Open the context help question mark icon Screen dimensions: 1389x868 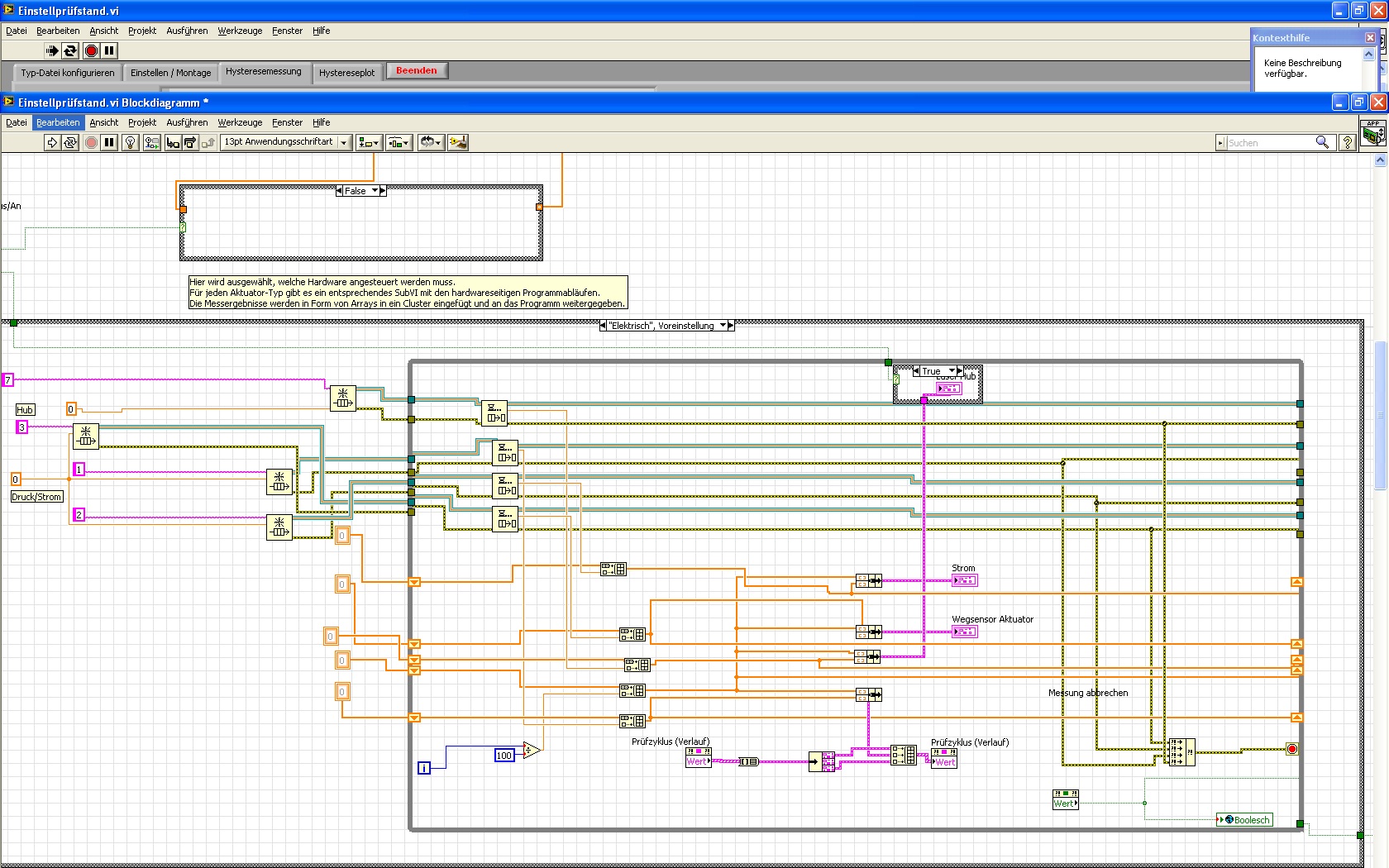(1347, 143)
